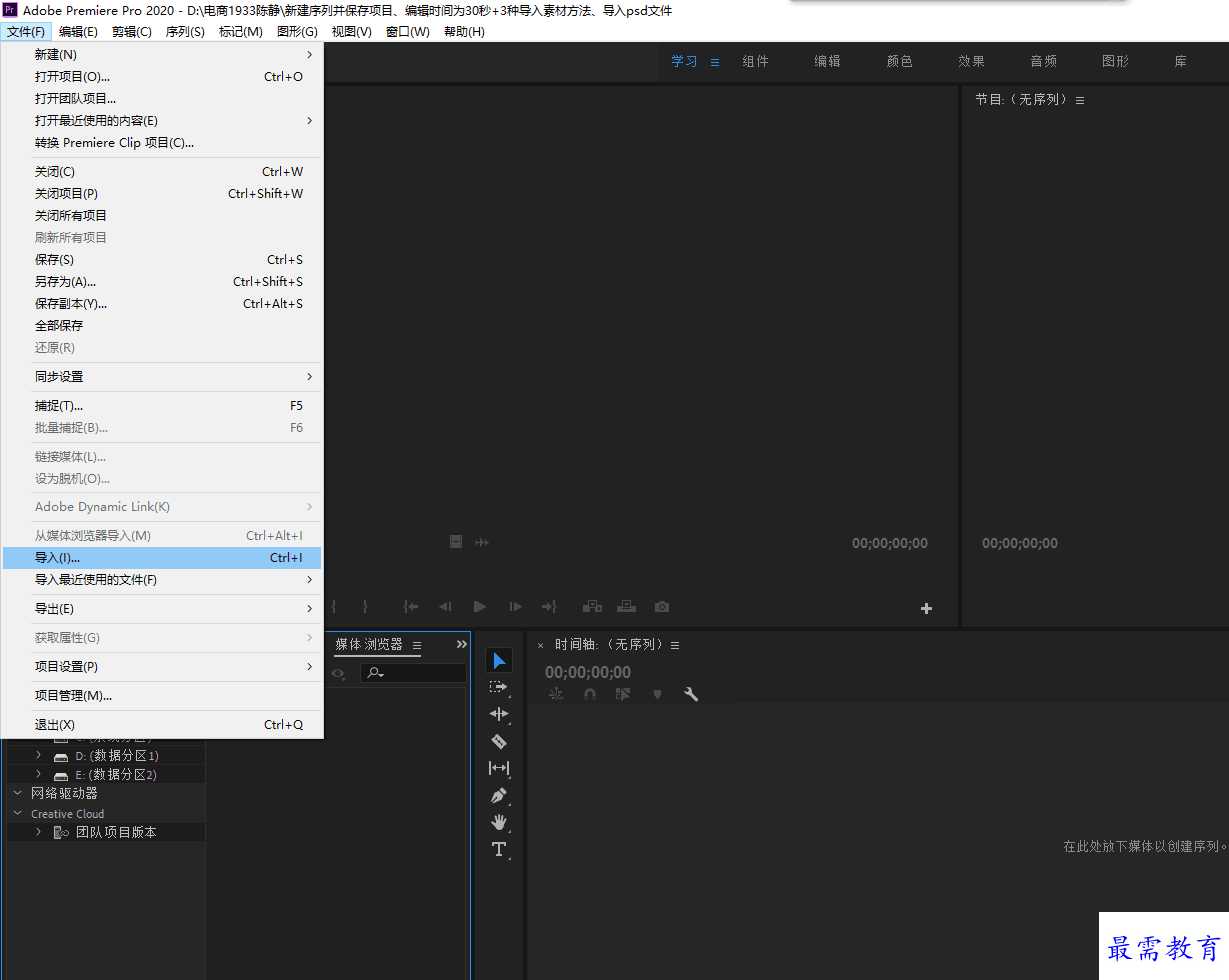Open the 帮助(H) menu bar item
The width and height of the screenshot is (1229, 980).
[464, 32]
